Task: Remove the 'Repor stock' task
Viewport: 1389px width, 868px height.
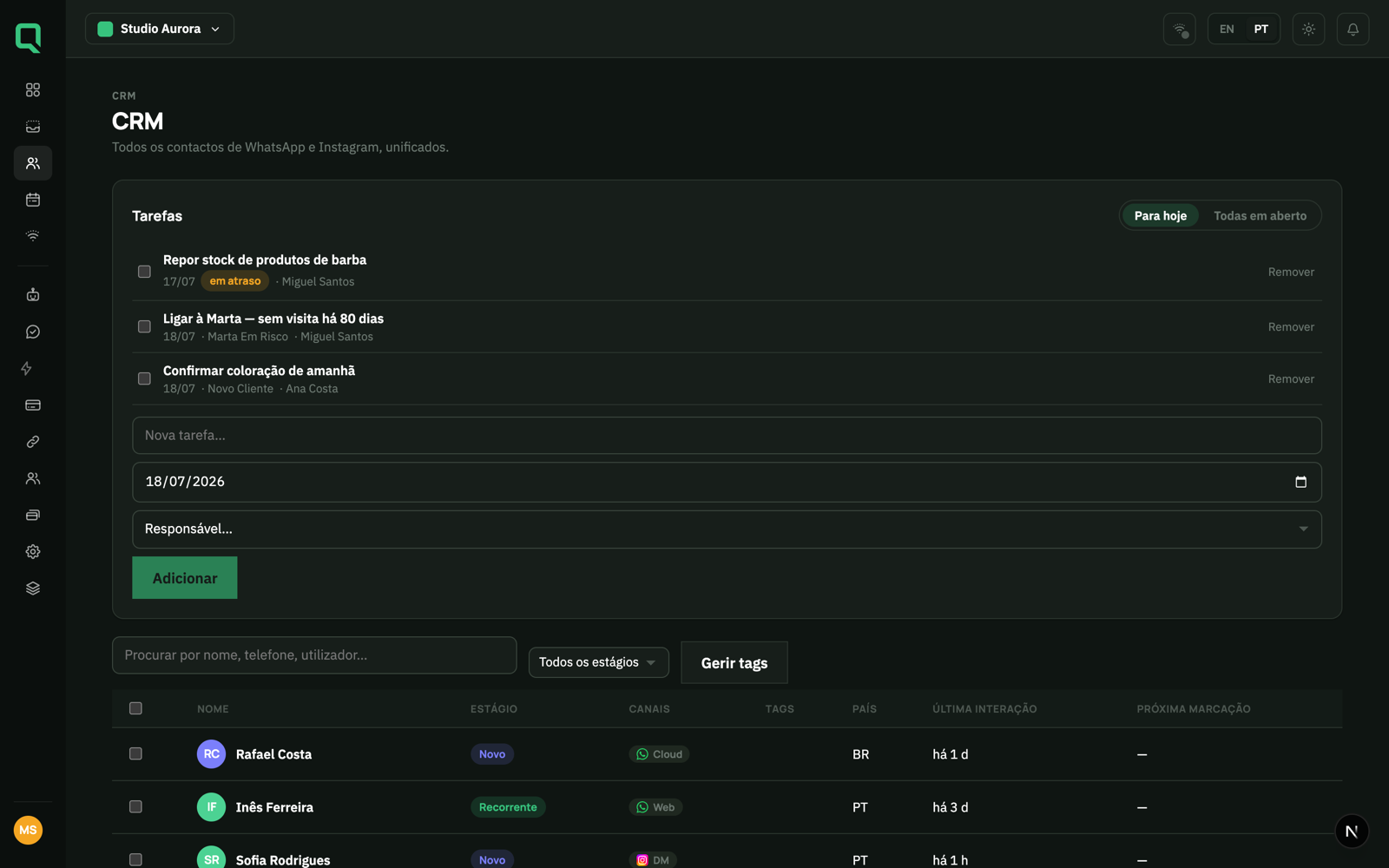Action: tap(1291, 272)
